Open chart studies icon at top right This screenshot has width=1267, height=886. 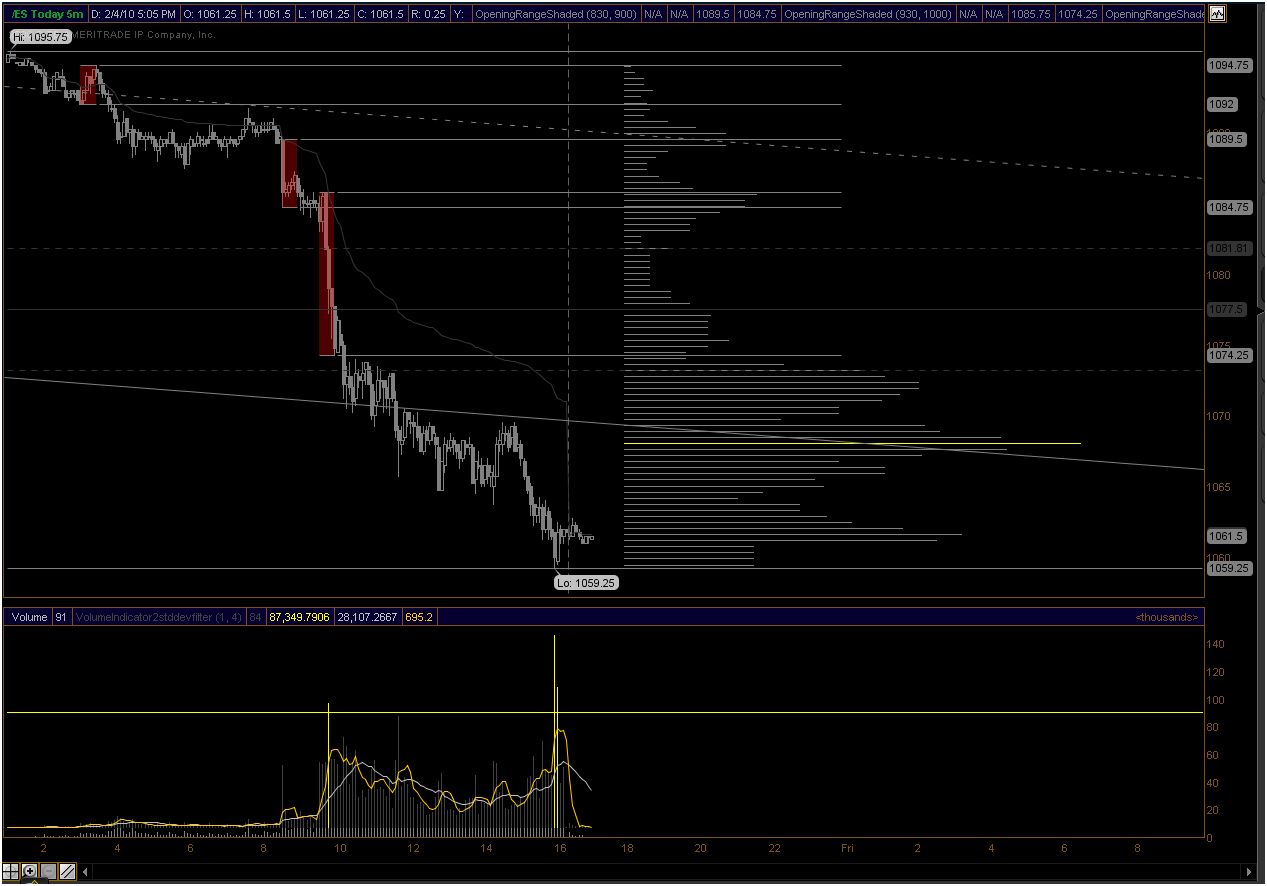point(1217,14)
